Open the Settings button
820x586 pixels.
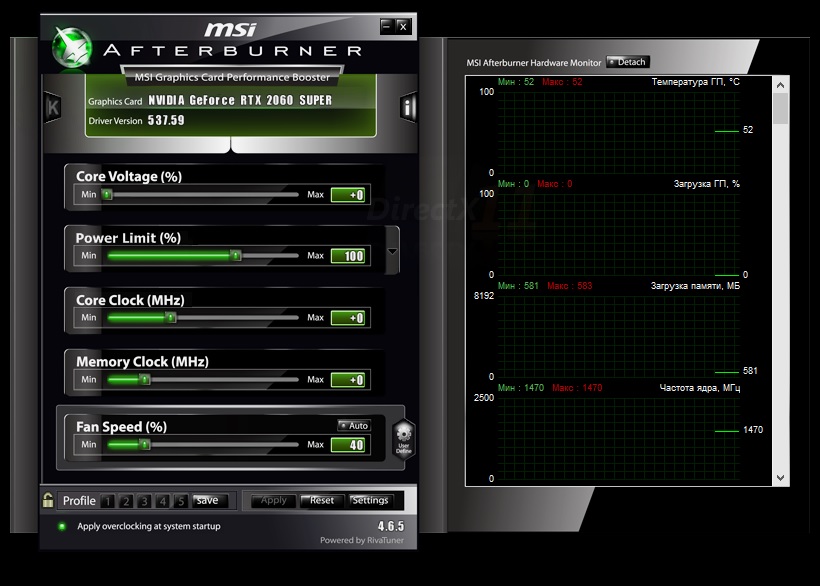point(370,501)
